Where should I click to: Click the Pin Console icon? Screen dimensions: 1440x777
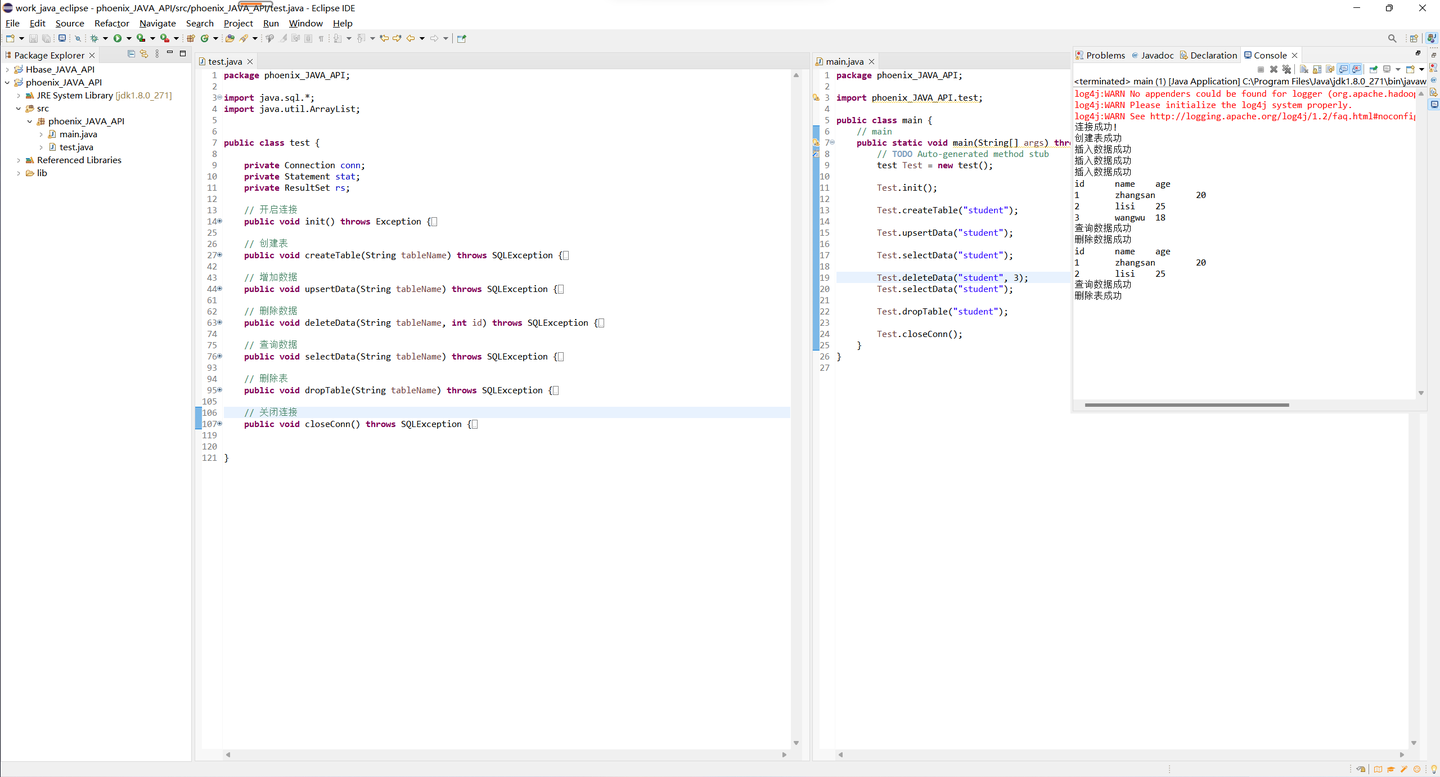[1374, 70]
